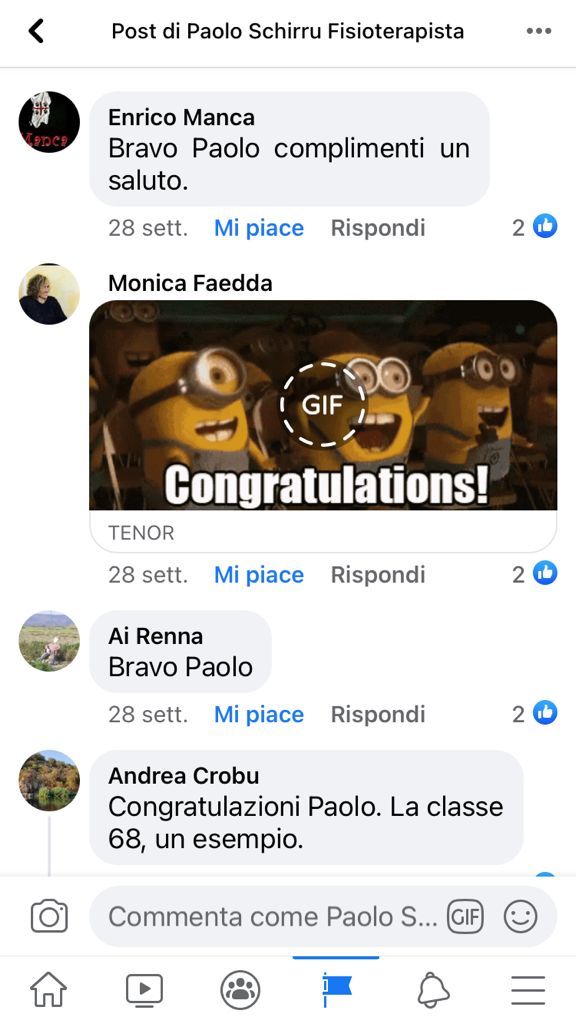Open the Video tab in the bottom bar
576x1024 pixels.
point(144,990)
